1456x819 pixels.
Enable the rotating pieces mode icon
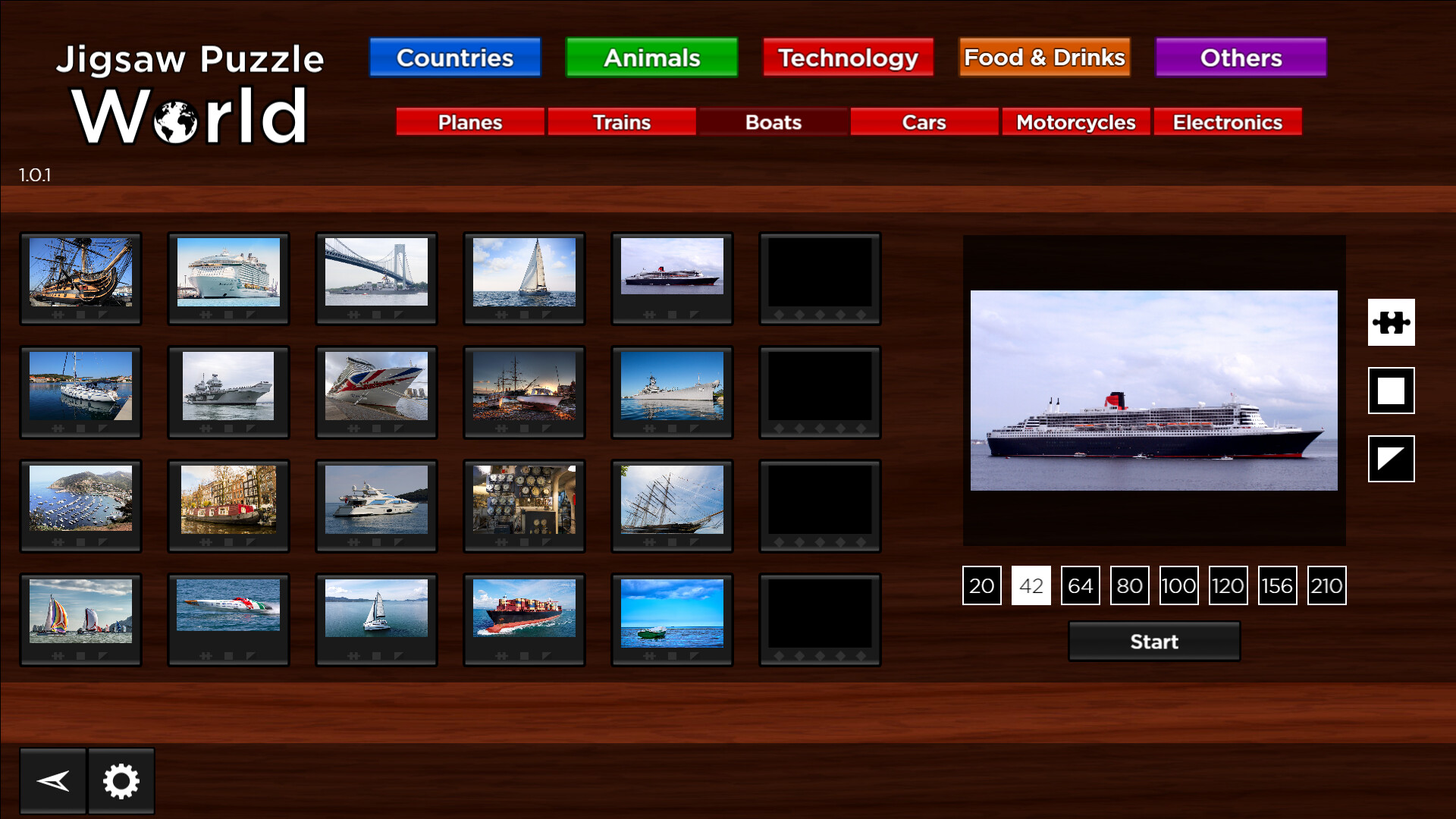click(x=1391, y=459)
